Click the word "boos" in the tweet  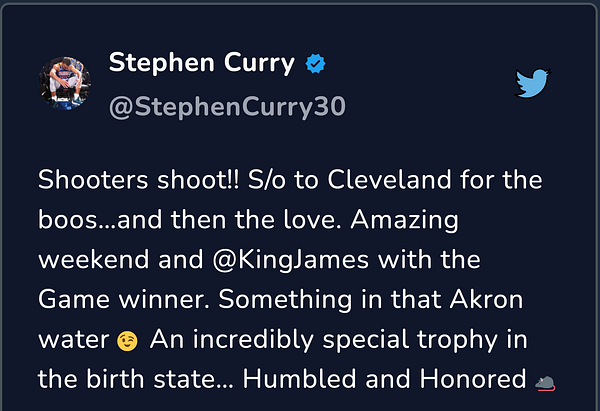point(68,220)
